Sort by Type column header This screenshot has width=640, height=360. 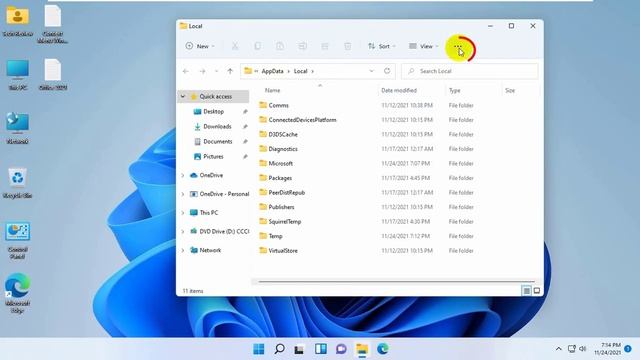click(455, 90)
